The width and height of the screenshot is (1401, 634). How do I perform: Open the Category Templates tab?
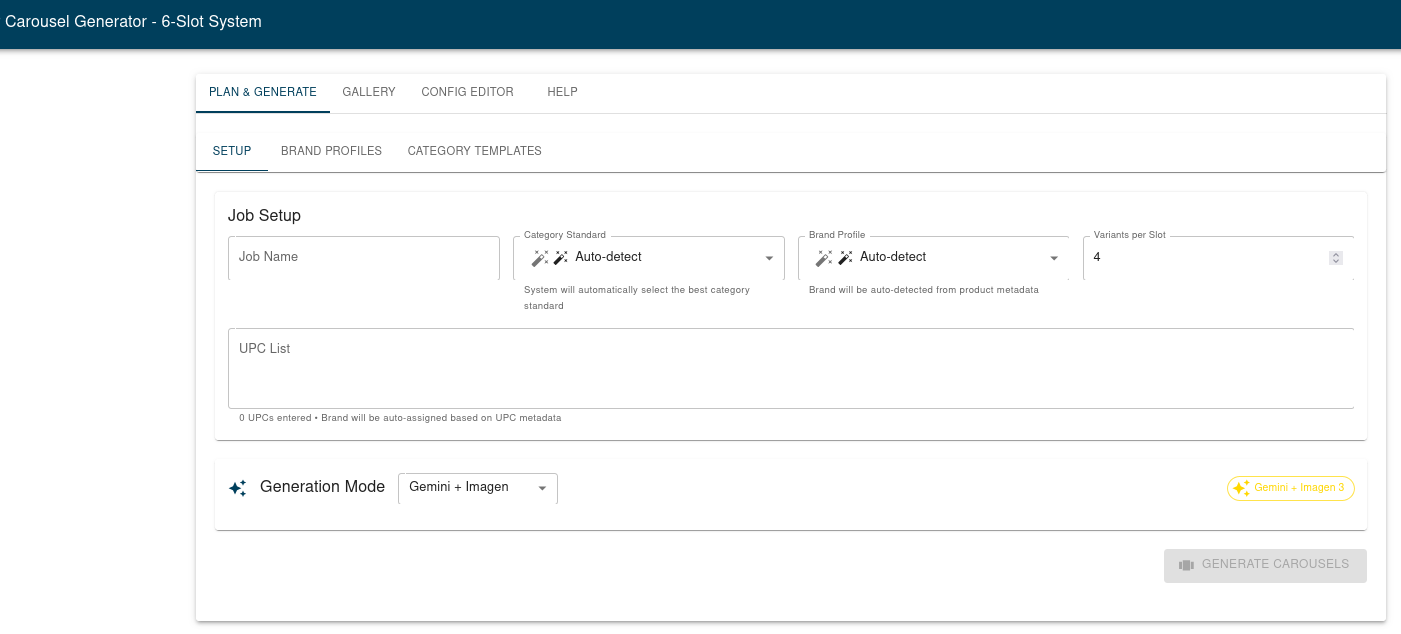tap(474, 151)
